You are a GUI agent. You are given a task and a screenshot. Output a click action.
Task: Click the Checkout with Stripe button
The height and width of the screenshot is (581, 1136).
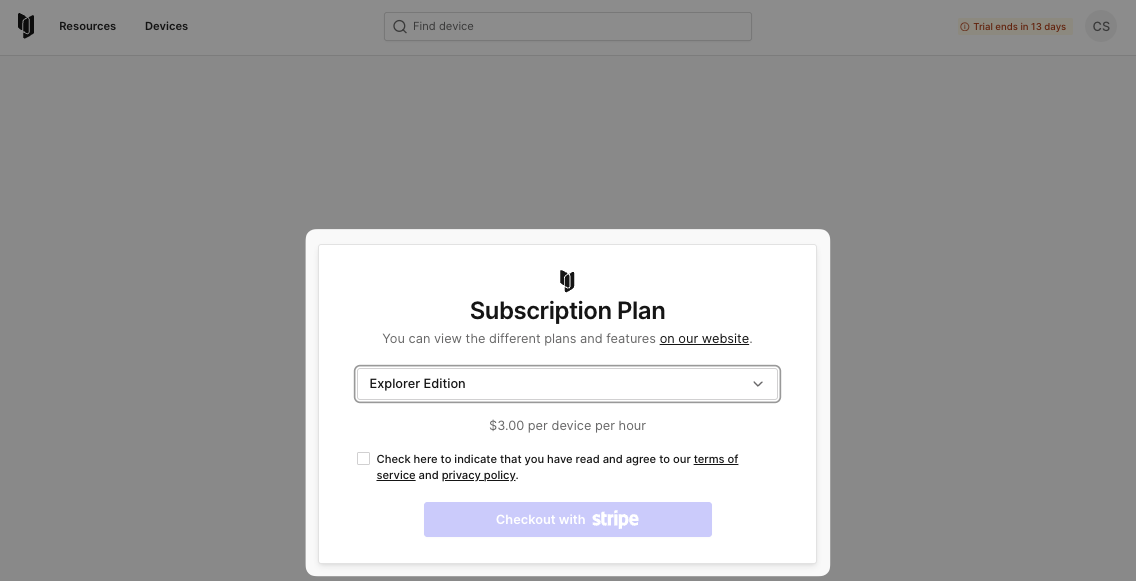click(x=567, y=519)
